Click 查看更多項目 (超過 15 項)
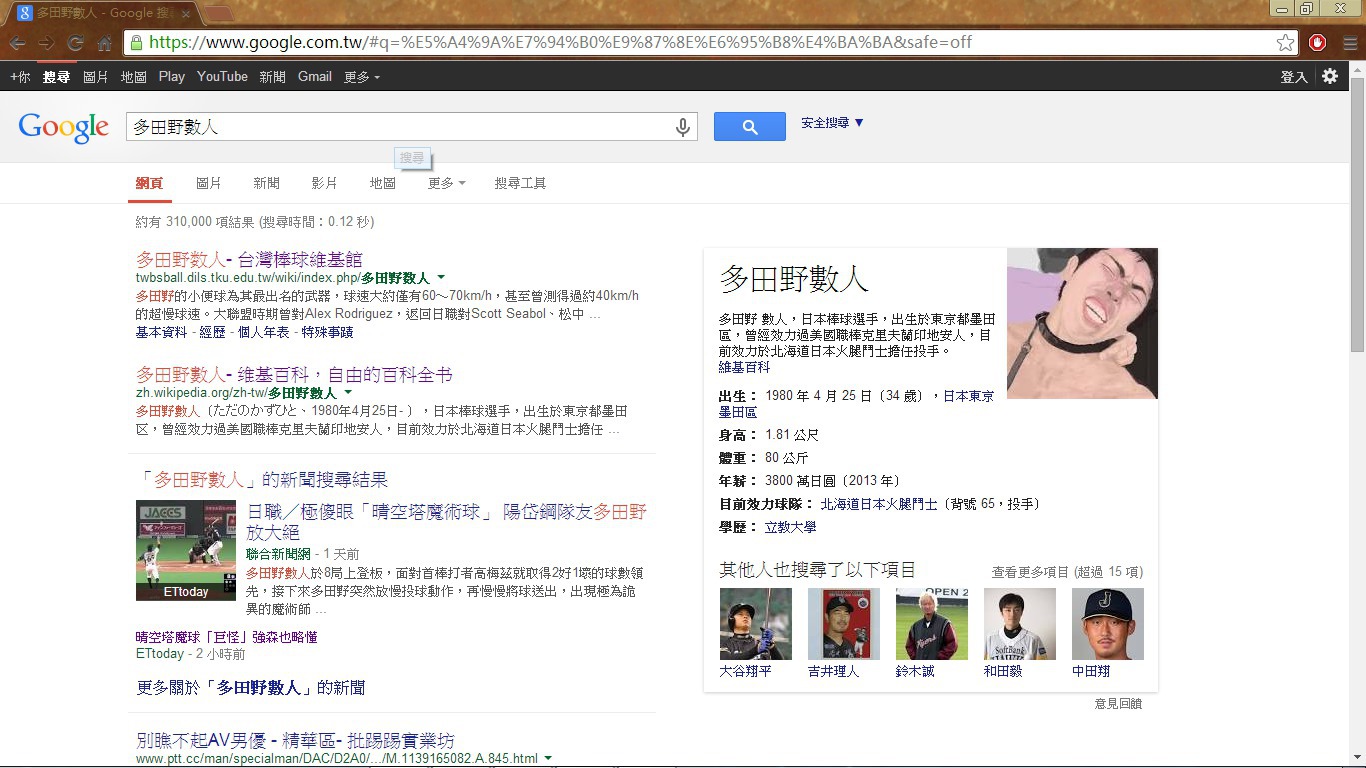The height and width of the screenshot is (768, 1366). 1067,572
